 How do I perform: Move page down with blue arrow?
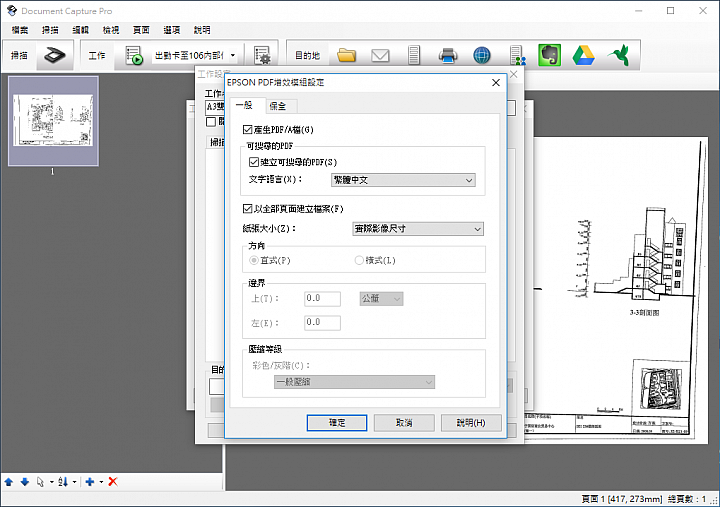tap(25, 482)
